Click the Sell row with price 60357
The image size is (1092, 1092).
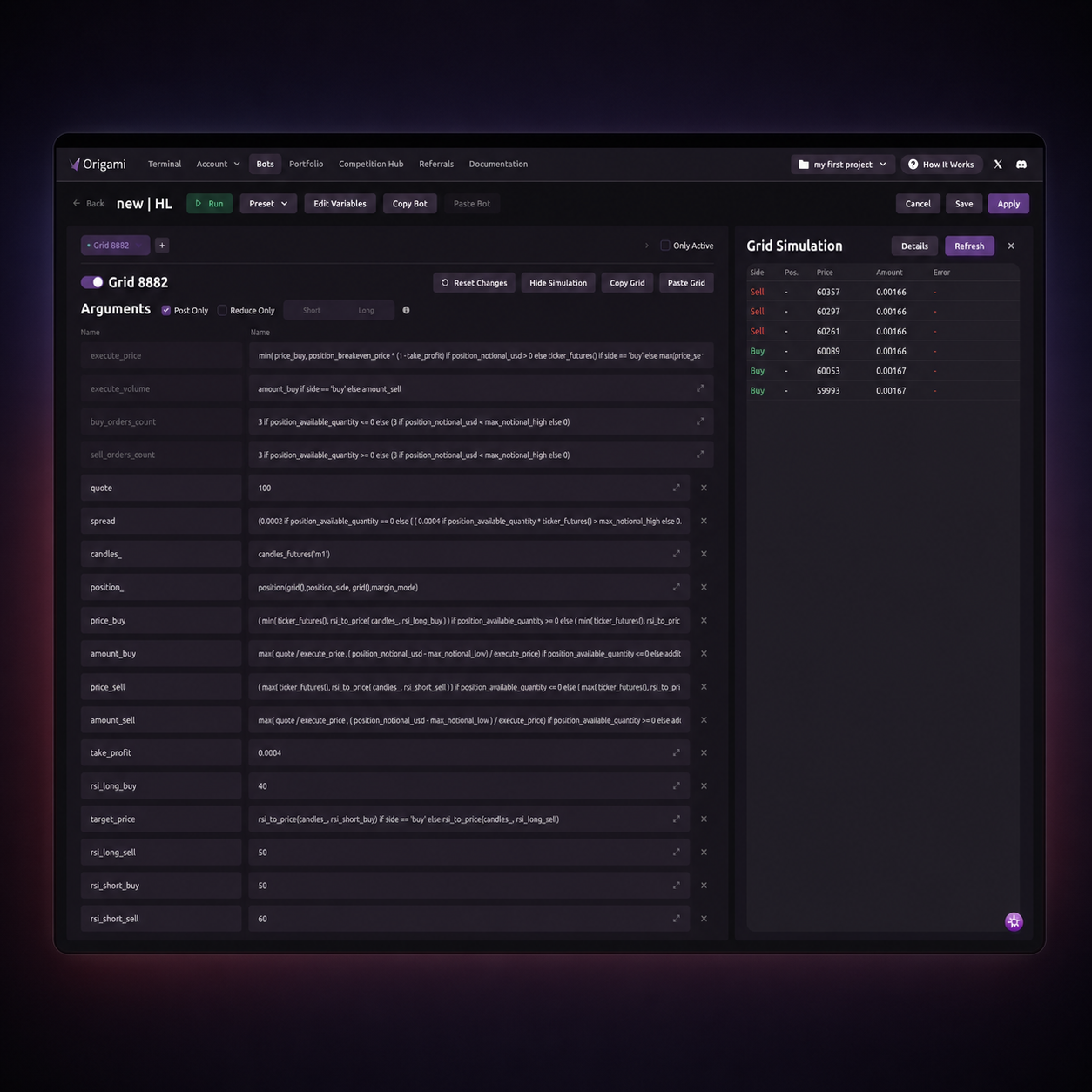(x=883, y=292)
